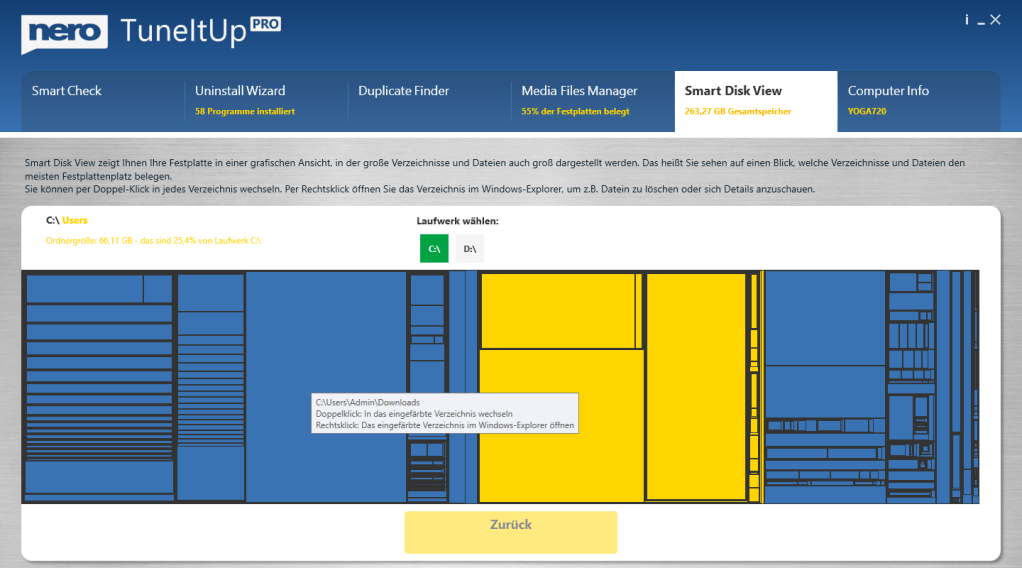
Task: Click the PRO badge next to TuneItUp
Action: [x=265, y=25]
